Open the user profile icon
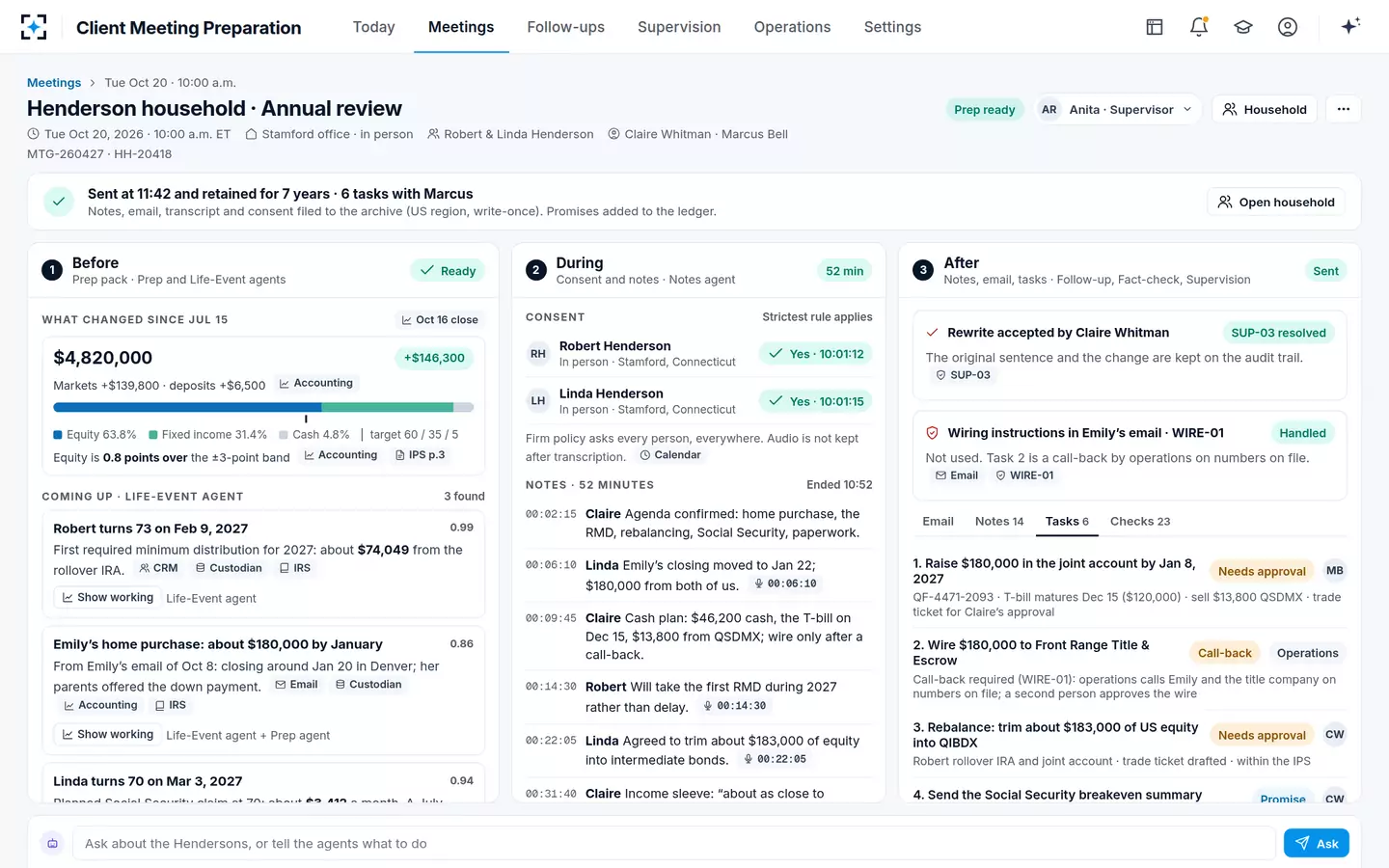The image size is (1389, 868). [1288, 27]
